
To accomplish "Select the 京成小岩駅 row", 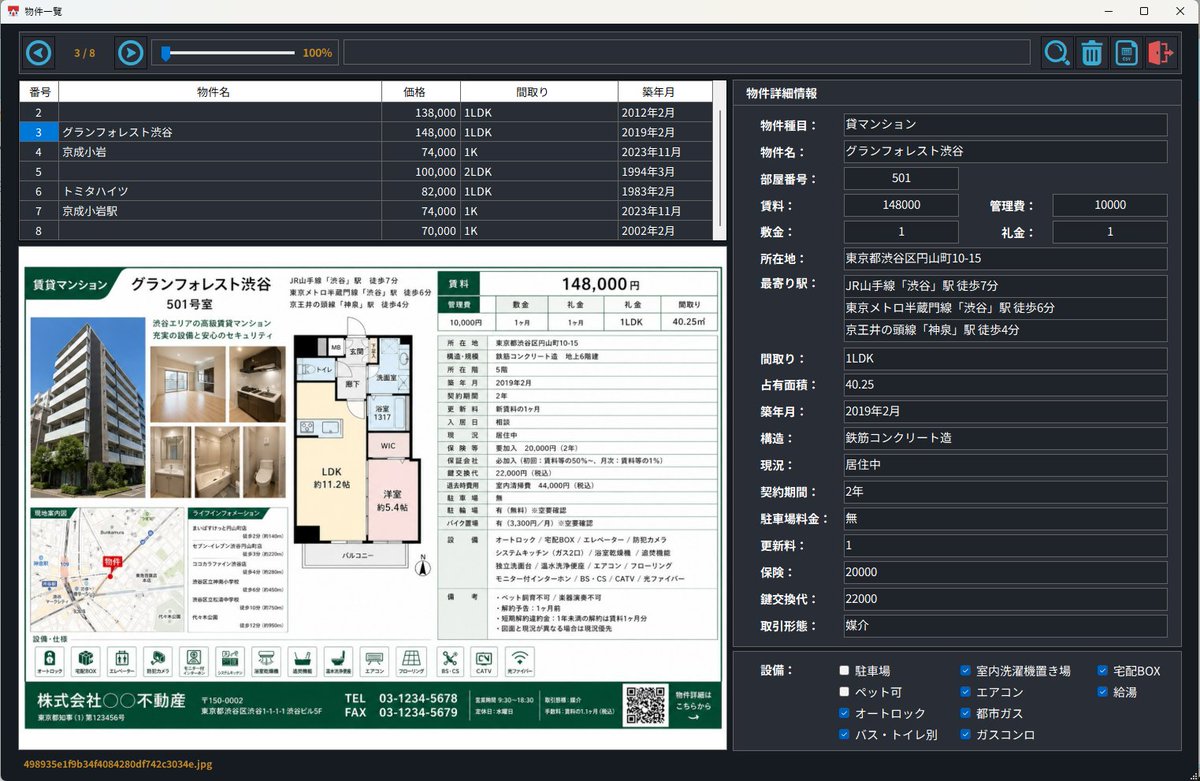I will tap(366, 211).
